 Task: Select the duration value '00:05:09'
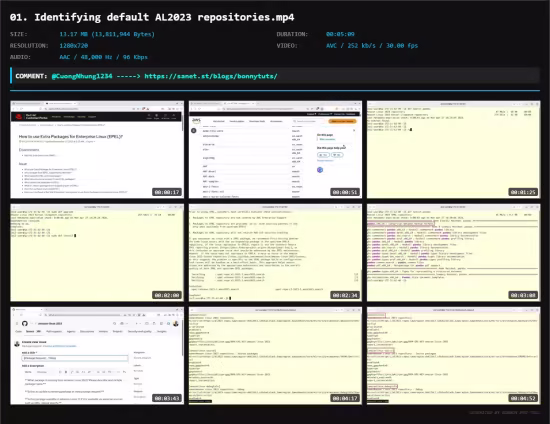click(340, 34)
